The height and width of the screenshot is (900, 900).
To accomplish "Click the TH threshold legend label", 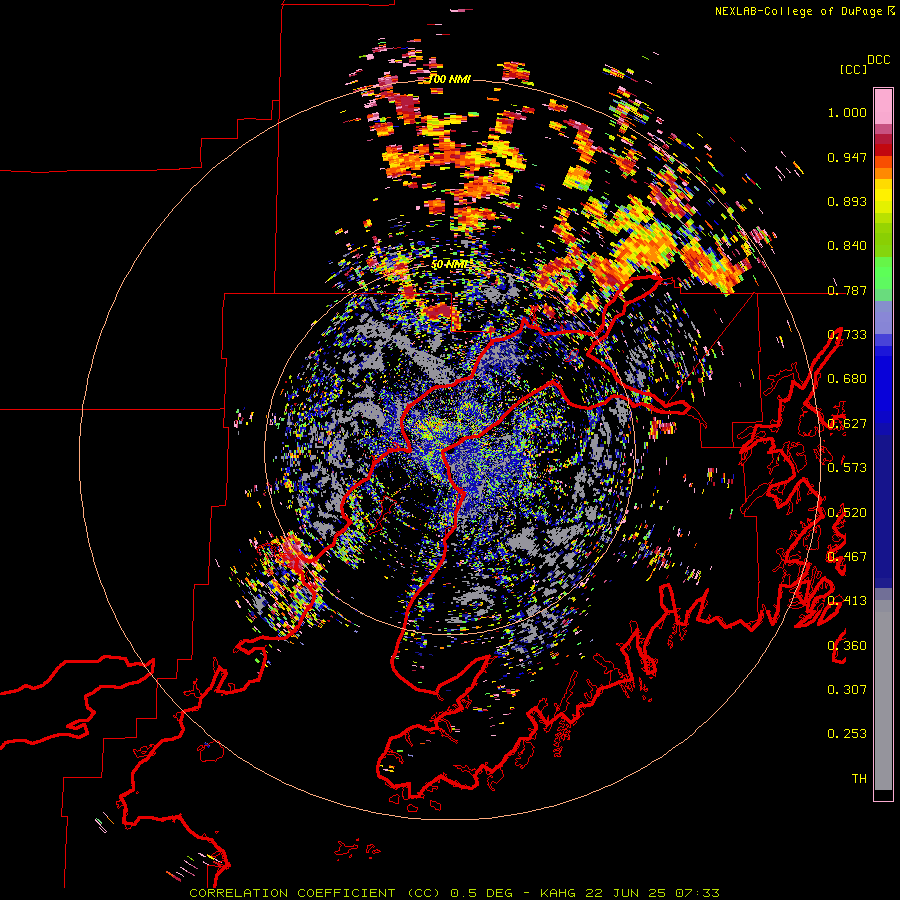I will [x=859, y=779].
